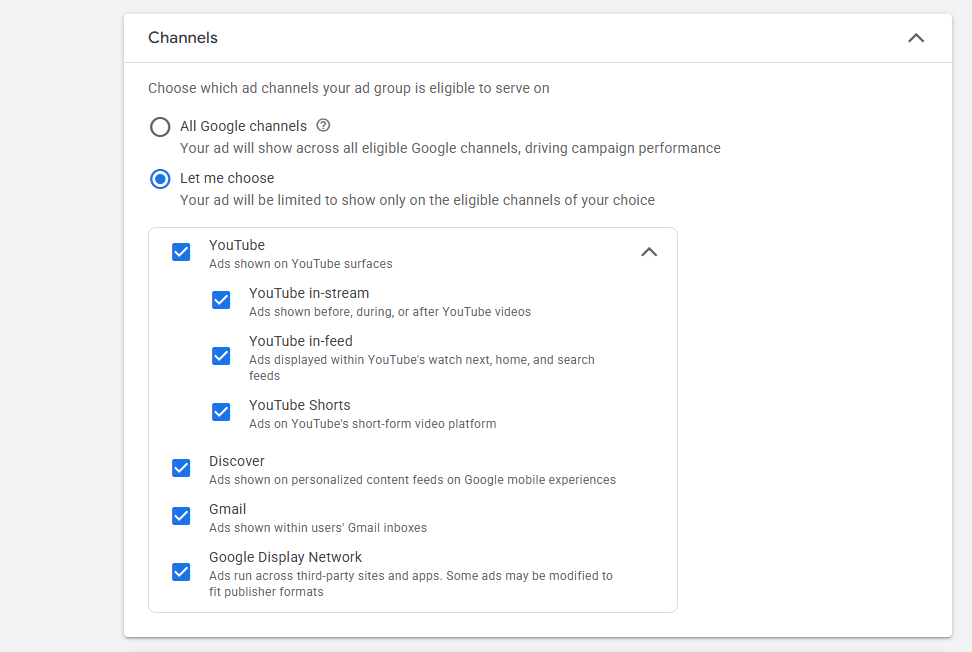
Task: Uncheck the Discover channel checkbox
Action: (x=181, y=468)
